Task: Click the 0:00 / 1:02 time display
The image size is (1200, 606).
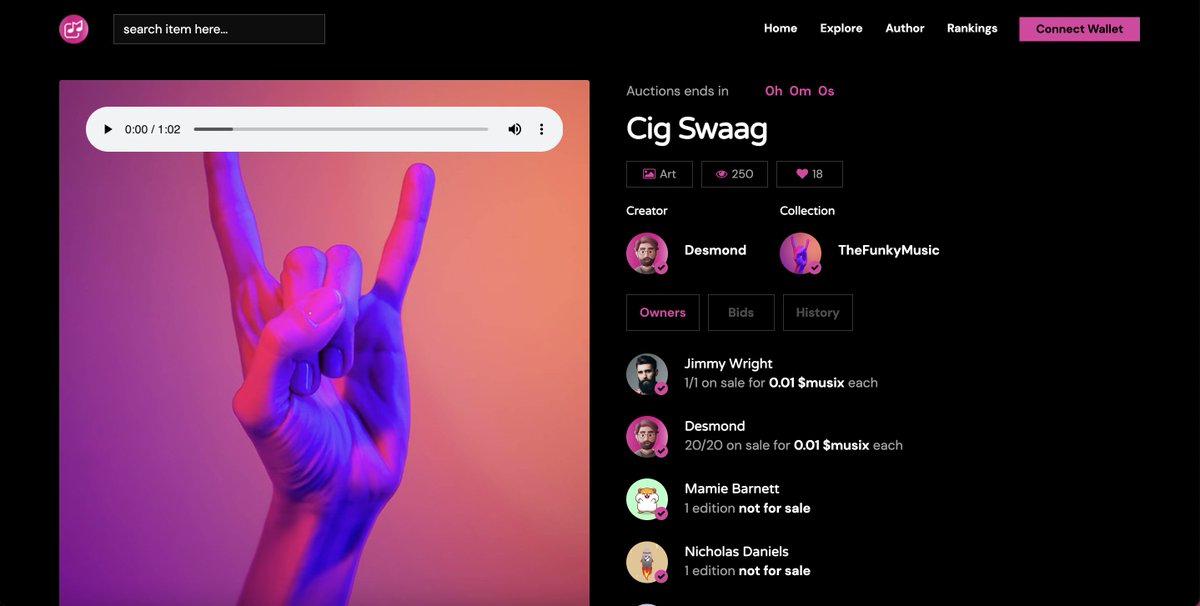Action: coord(152,129)
